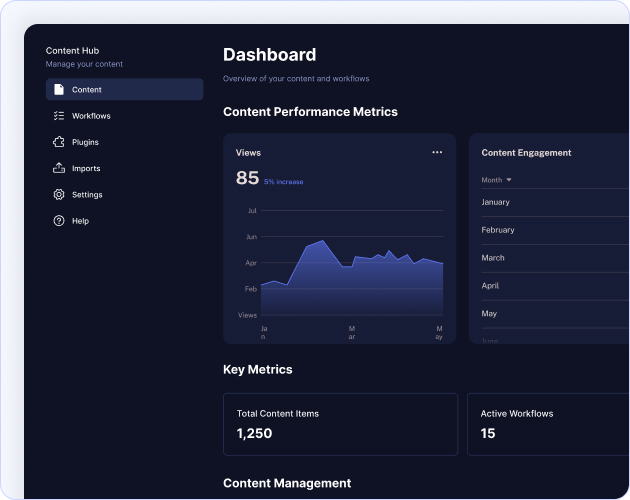Select the February row in Content Engagement

pos(555,230)
